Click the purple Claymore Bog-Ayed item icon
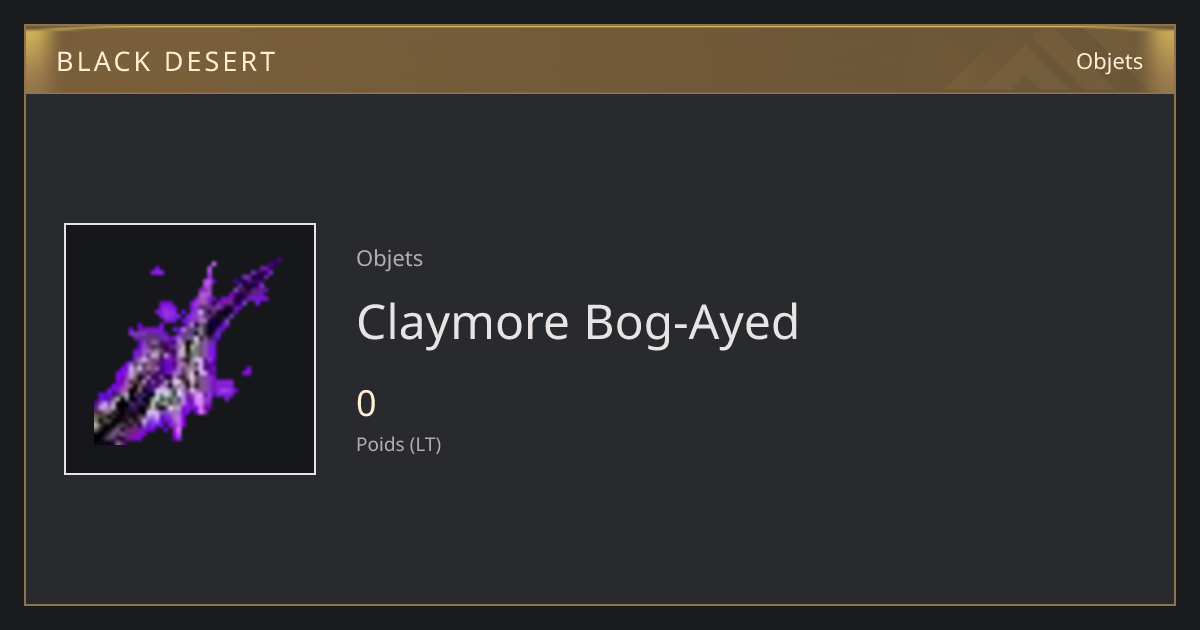This screenshot has height=630, width=1200. [189, 349]
